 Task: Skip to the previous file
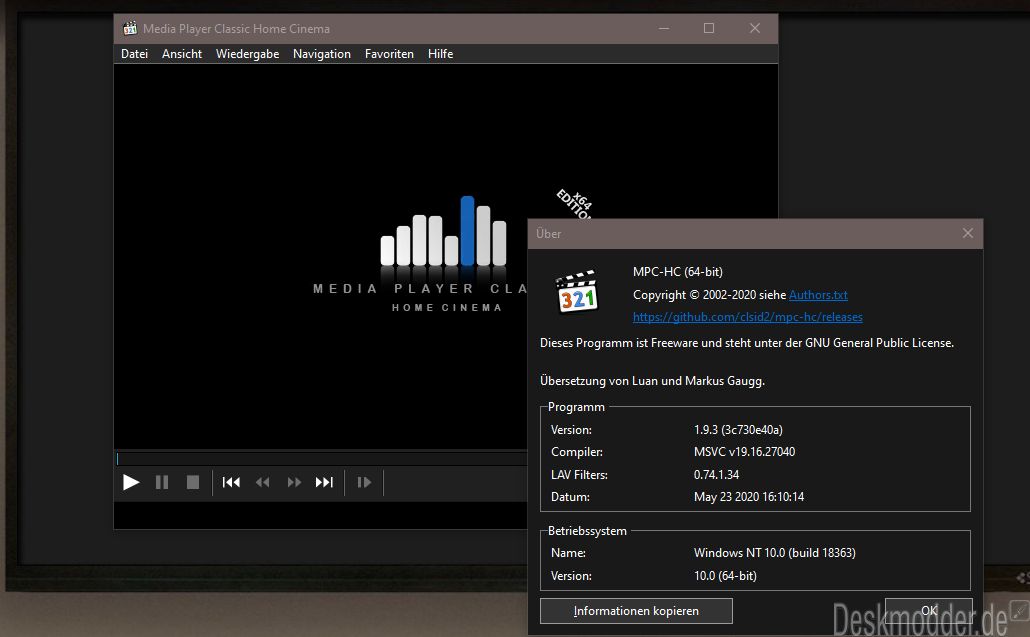point(231,483)
